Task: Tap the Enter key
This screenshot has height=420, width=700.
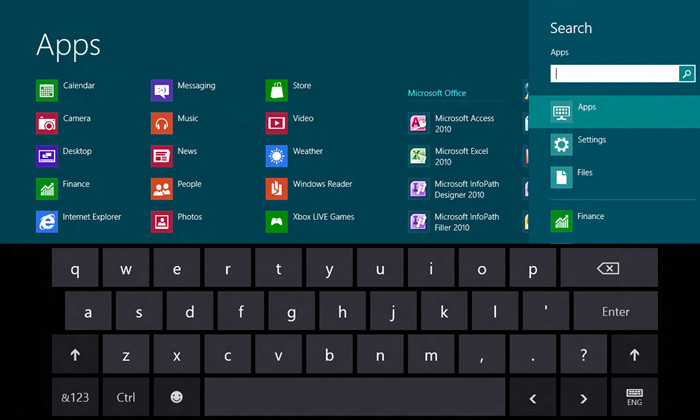Action: point(615,311)
